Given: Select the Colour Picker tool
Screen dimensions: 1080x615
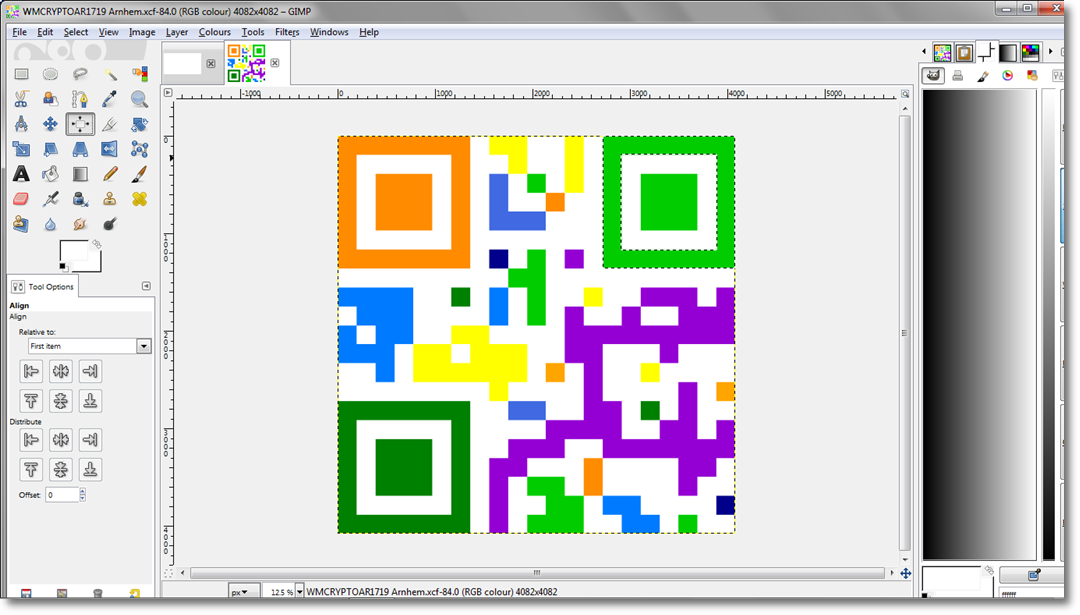Looking at the screenshot, I should 110,99.
